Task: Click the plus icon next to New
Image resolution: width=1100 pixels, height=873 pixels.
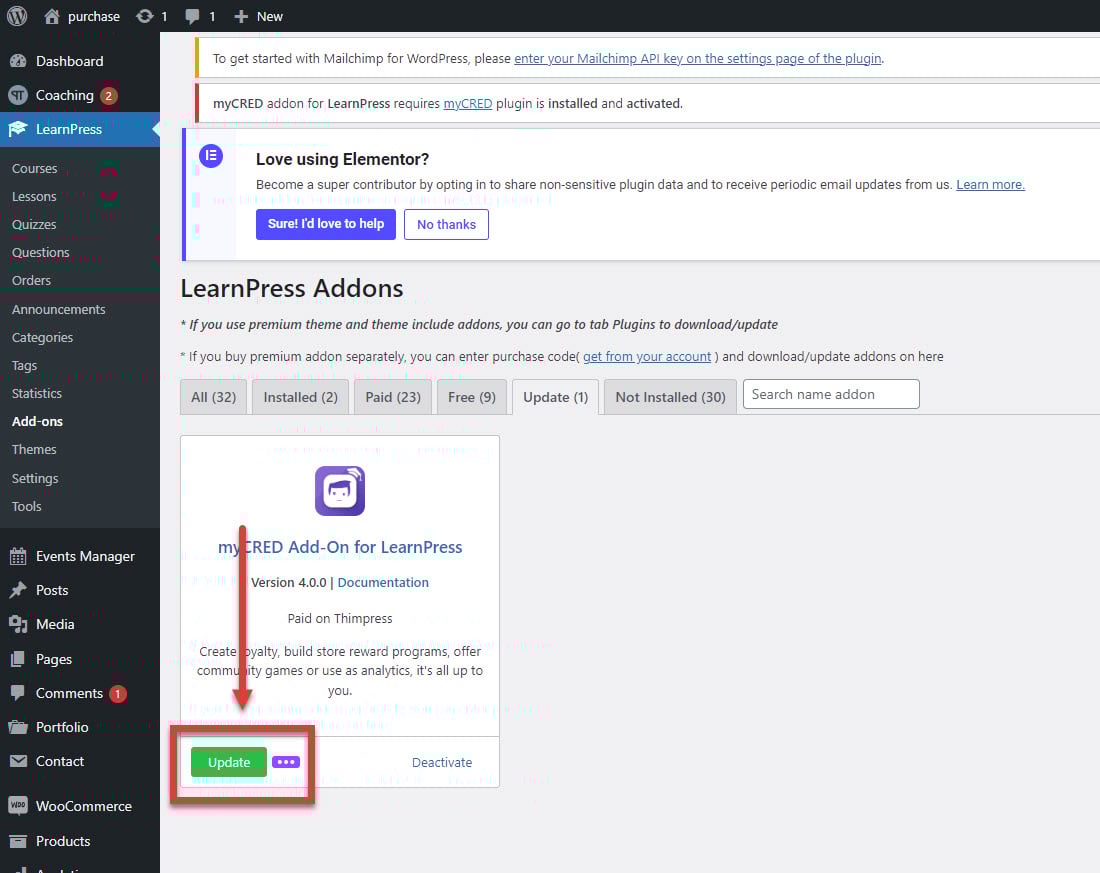Action: click(241, 16)
